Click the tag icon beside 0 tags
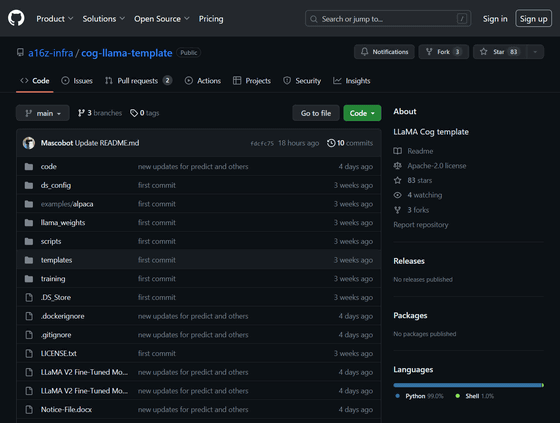The width and height of the screenshot is (560, 423). (134, 113)
